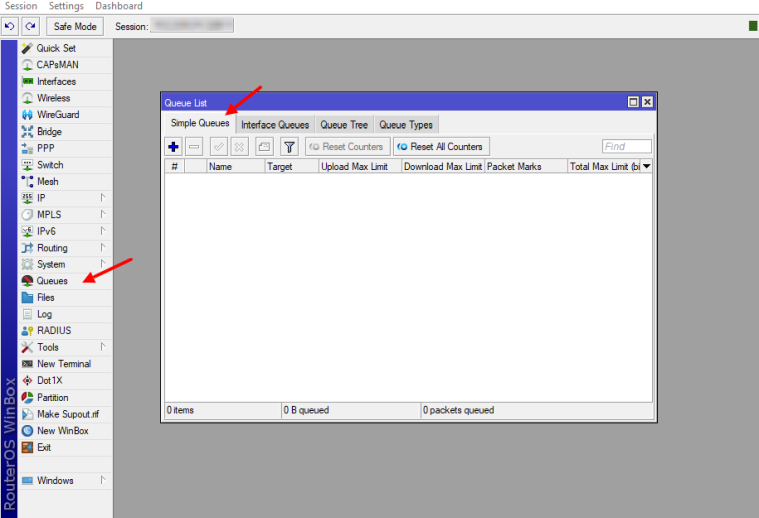Open the Wireless menu

pyautogui.click(x=65, y=98)
